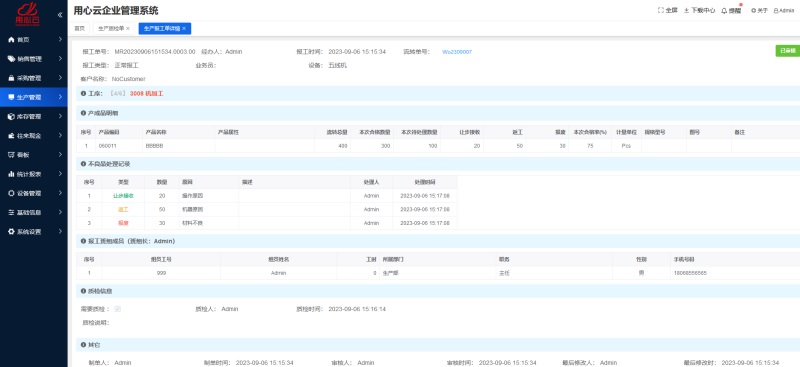Click the info icon beside 报工班组成员

[83, 241]
